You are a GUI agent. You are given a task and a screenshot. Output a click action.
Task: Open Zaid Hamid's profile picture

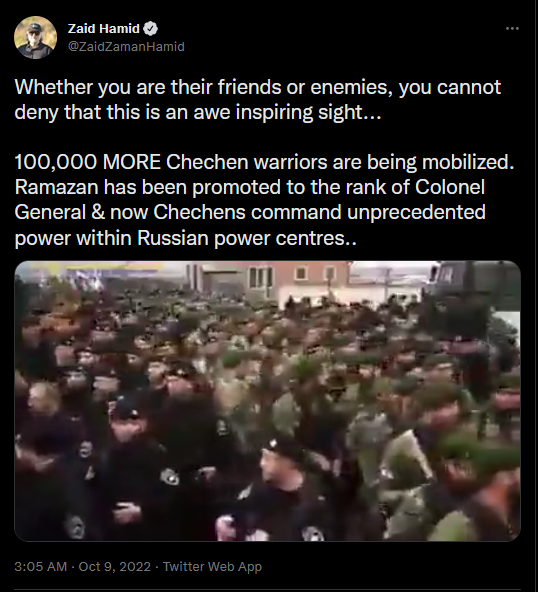tap(35, 37)
